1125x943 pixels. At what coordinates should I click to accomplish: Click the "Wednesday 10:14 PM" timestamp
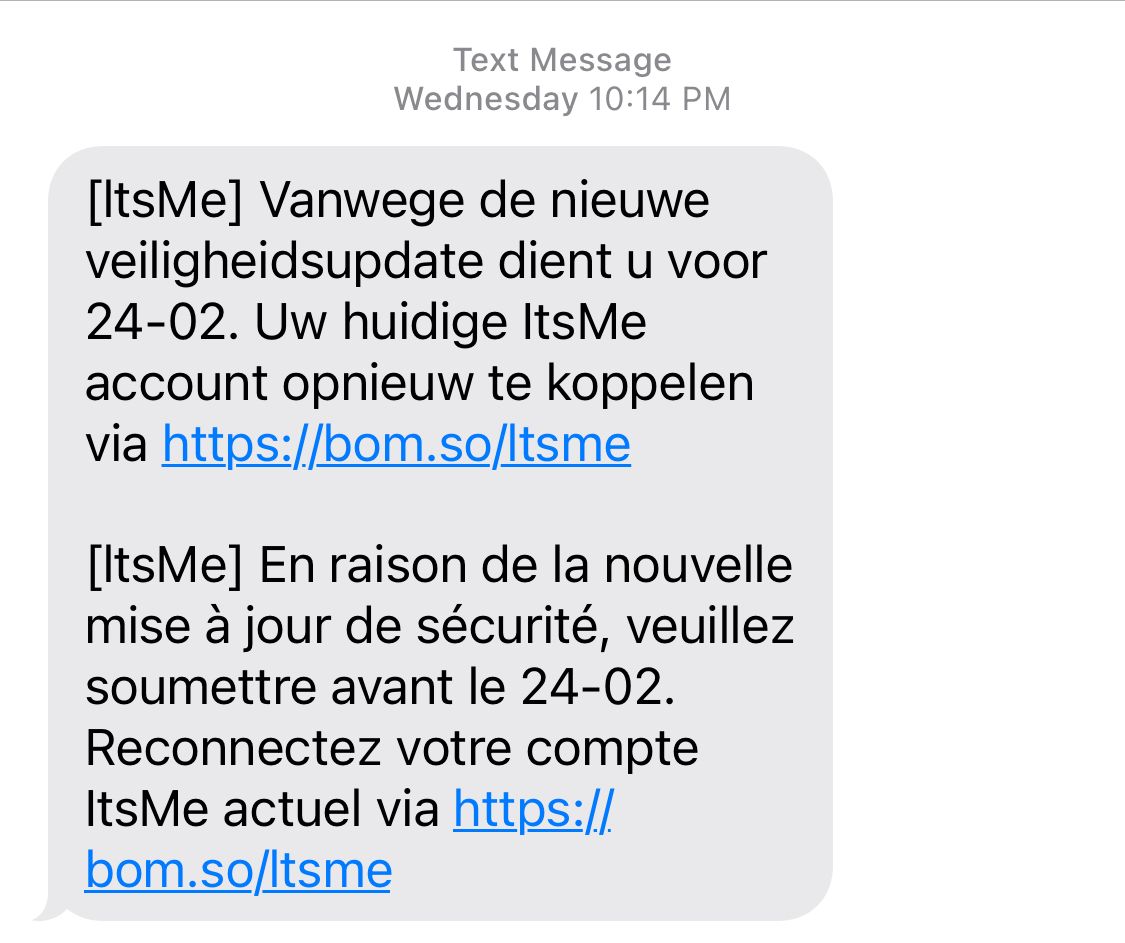click(562, 99)
